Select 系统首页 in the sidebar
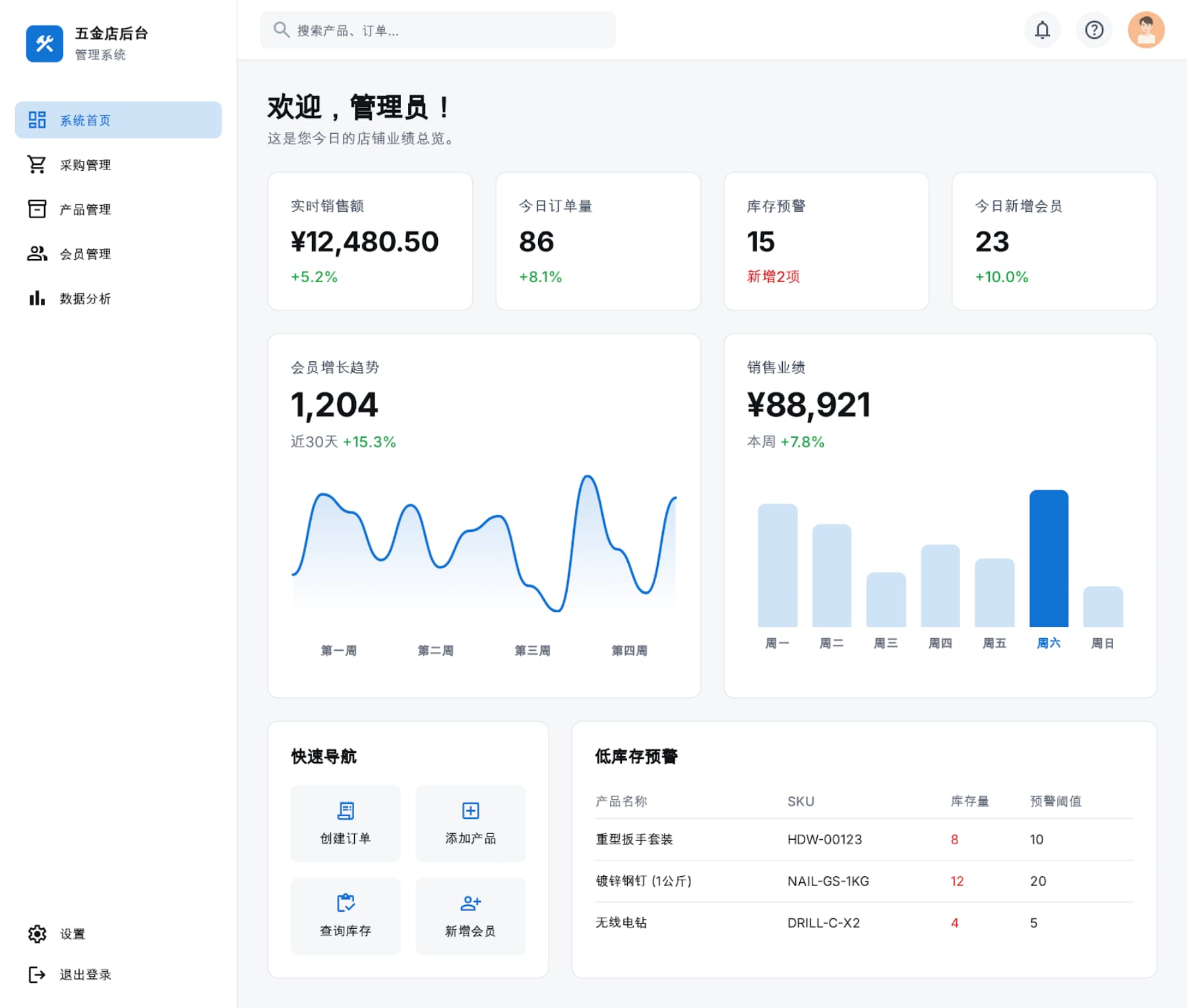Screen dimensions: 1187x1008 pyautogui.click(x=118, y=120)
